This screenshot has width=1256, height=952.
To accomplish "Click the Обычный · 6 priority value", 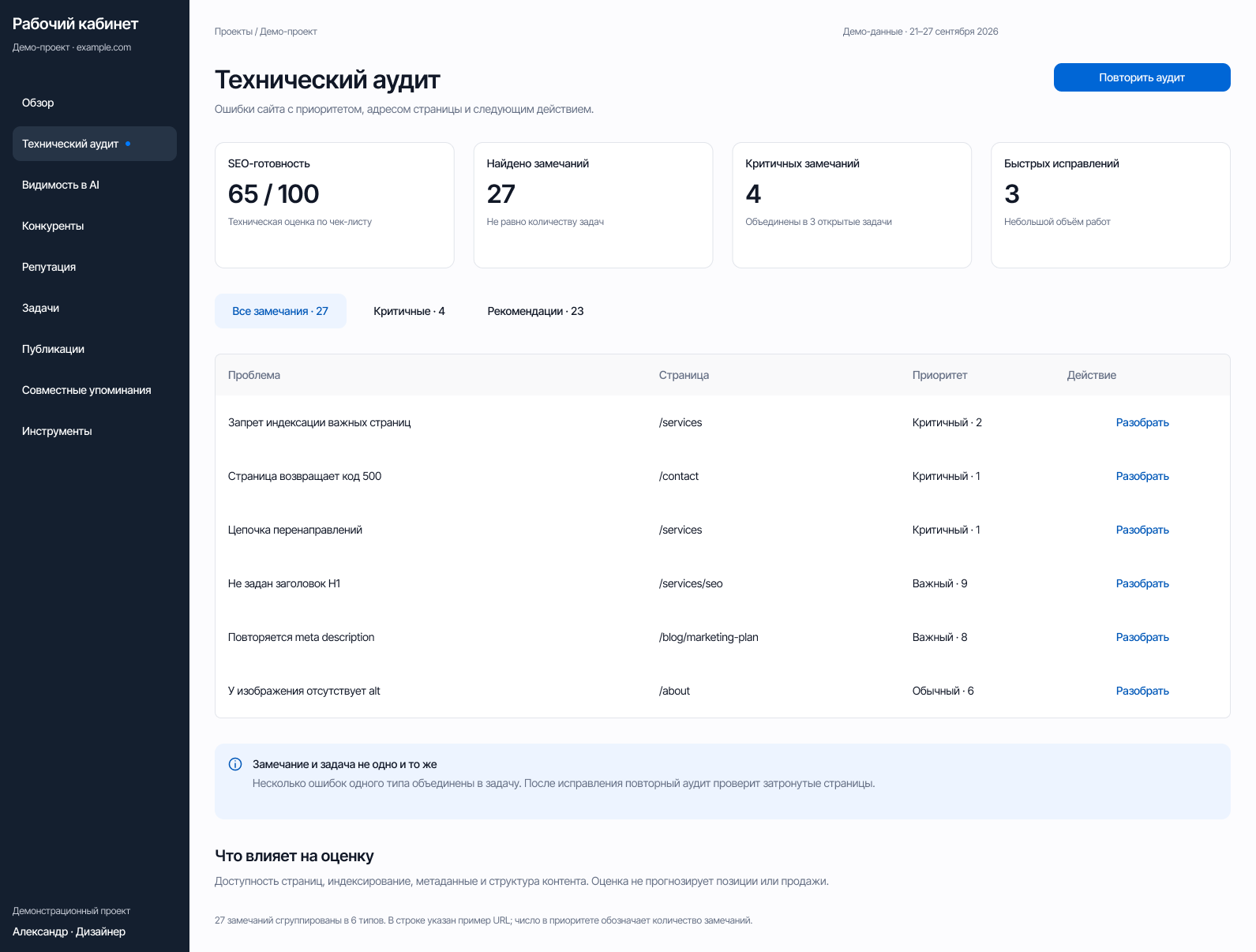I will (943, 691).
